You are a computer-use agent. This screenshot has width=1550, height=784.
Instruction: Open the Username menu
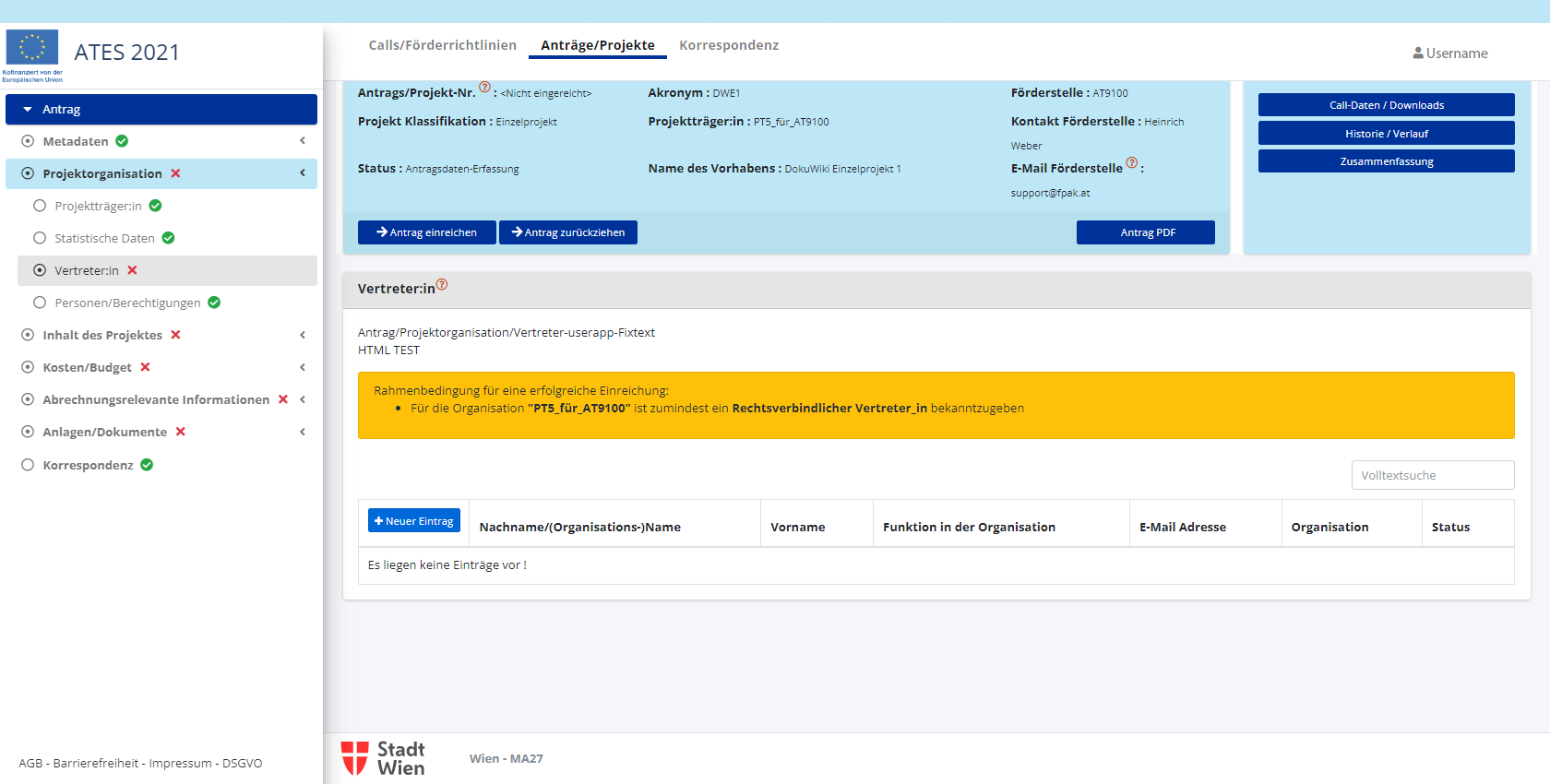pos(1450,53)
